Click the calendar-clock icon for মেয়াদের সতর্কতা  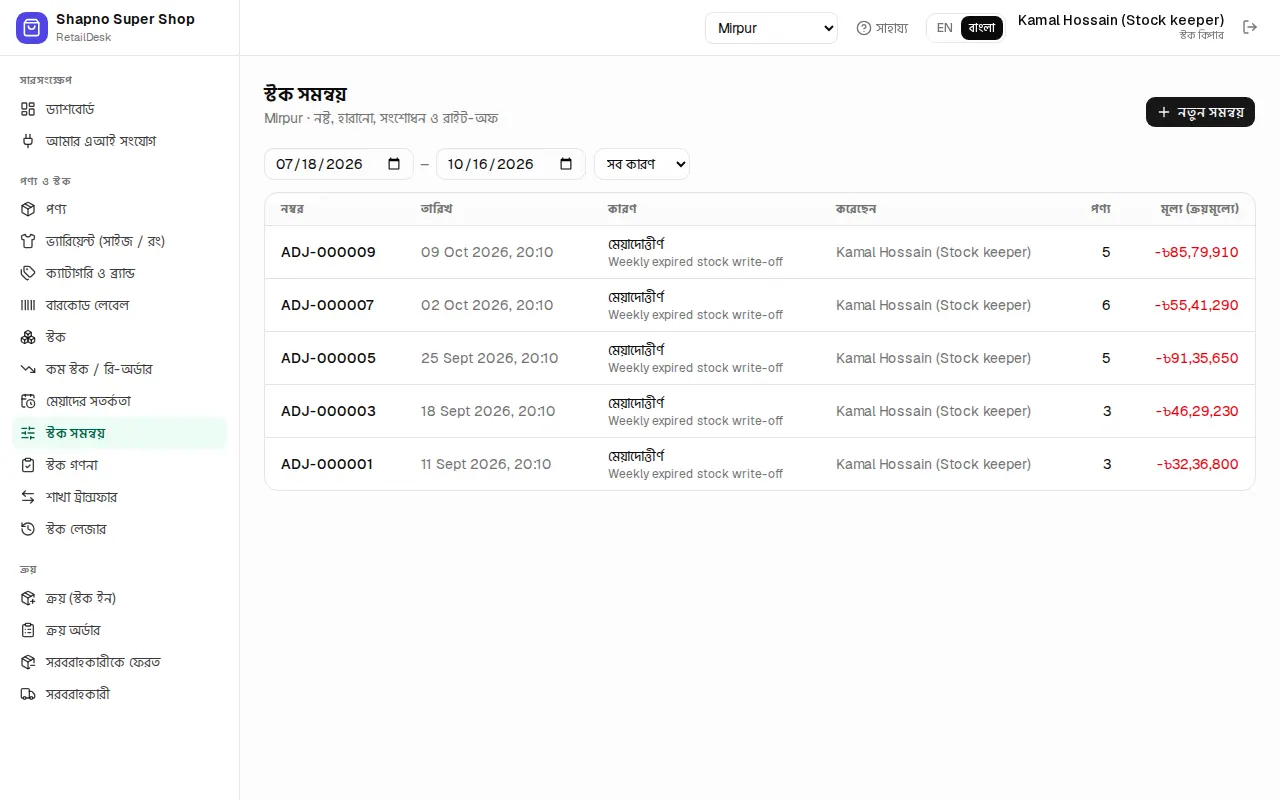coord(28,401)
